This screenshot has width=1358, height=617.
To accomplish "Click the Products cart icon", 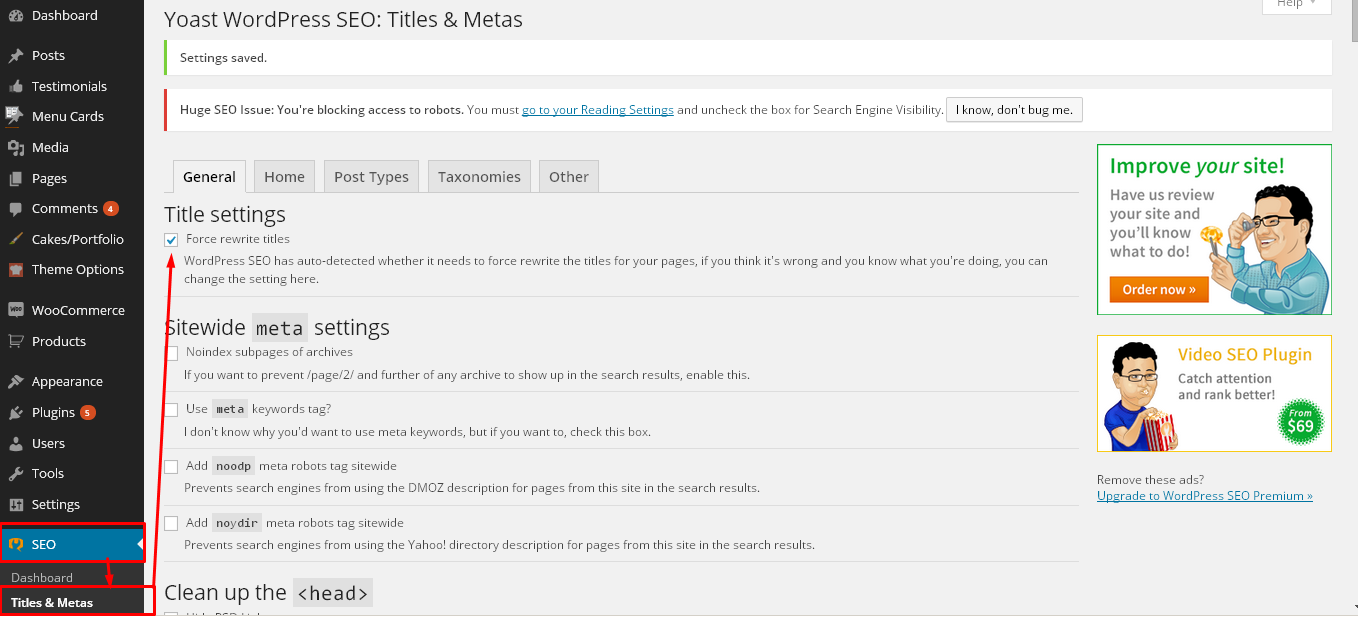I will [x=15, y=342].
